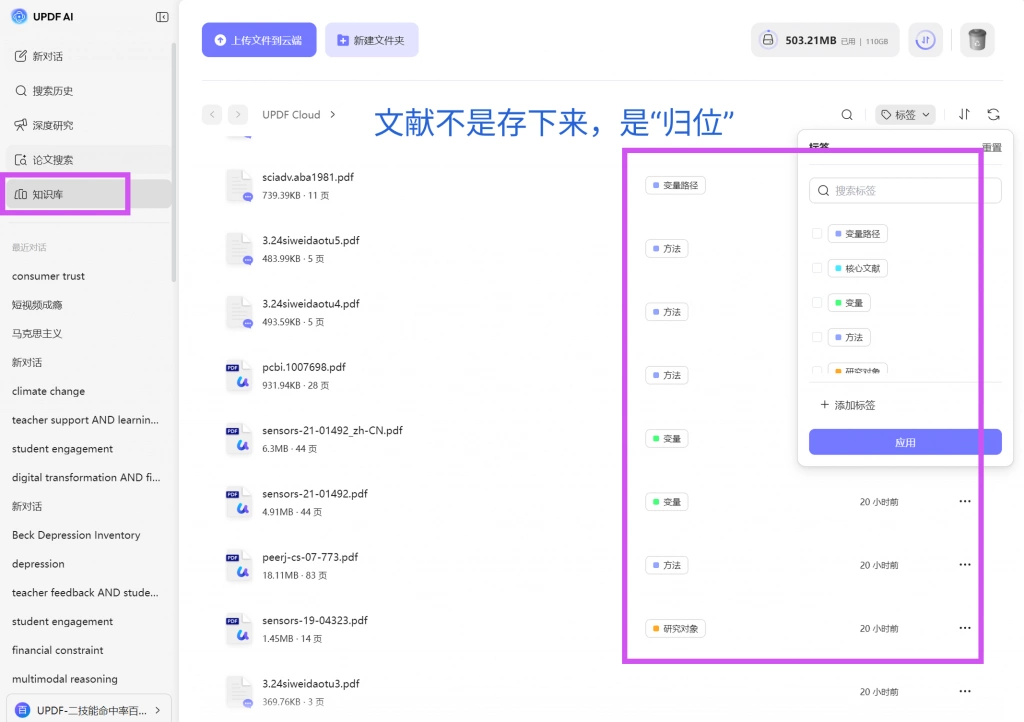Click the UPDF AI logo icon
1024x722 pixels.
20,16
